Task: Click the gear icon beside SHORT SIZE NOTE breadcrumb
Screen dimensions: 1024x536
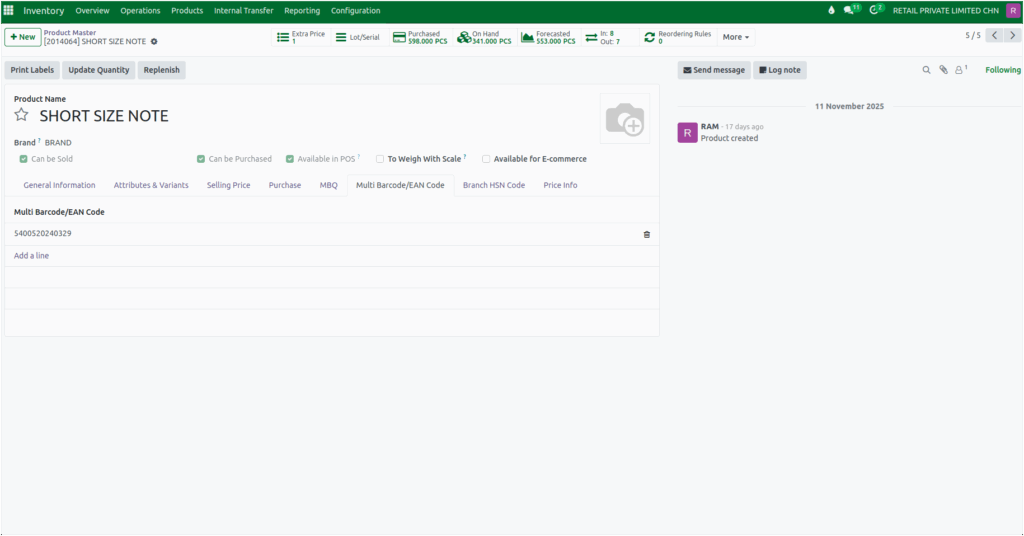Action: point(154,41)
